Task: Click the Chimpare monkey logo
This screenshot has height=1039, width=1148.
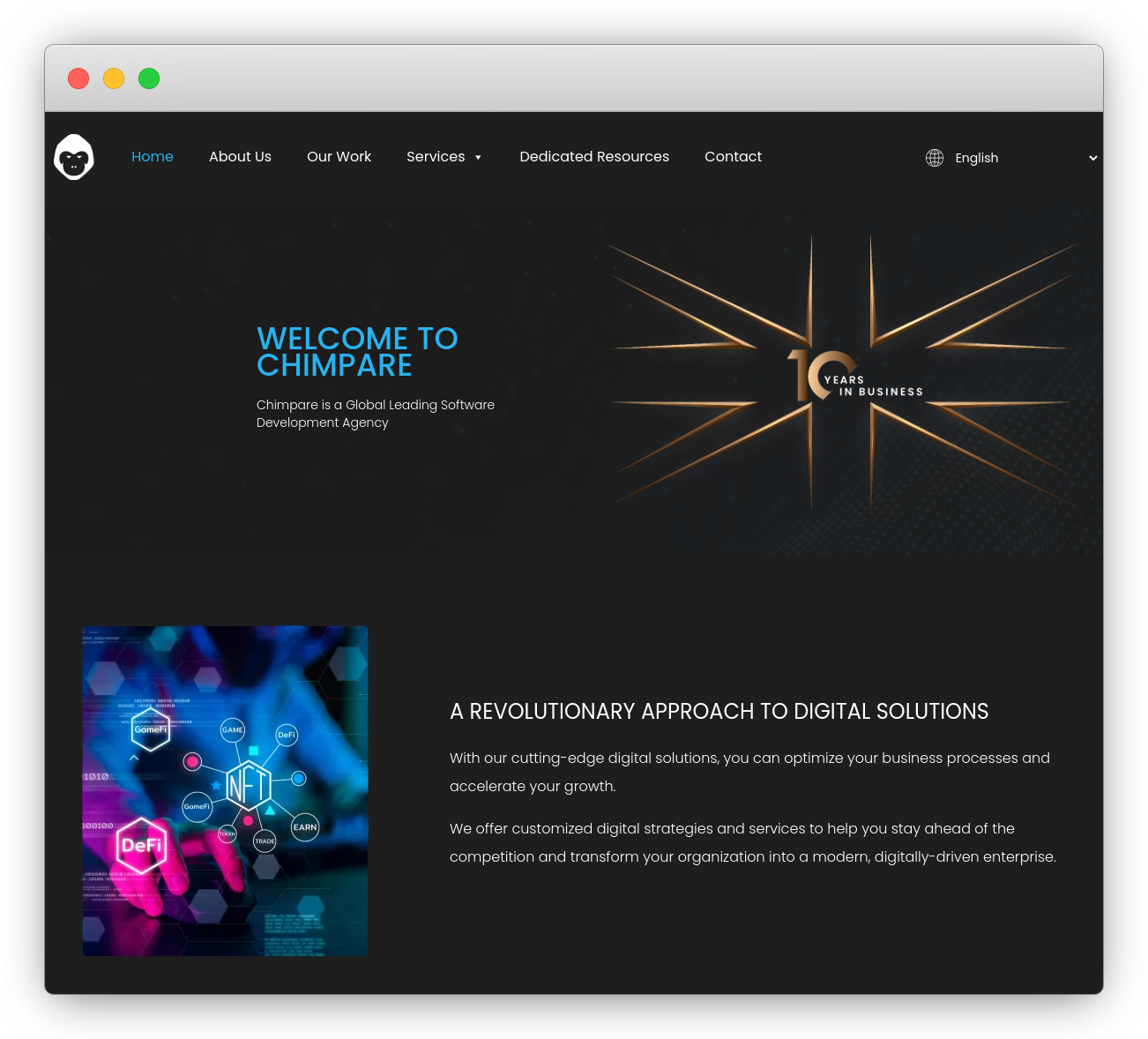Action: click(x=74, y=158)
